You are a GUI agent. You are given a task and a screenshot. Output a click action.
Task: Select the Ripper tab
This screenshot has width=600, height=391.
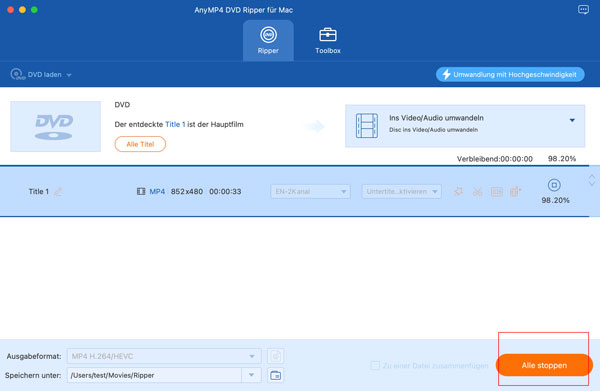268,41
